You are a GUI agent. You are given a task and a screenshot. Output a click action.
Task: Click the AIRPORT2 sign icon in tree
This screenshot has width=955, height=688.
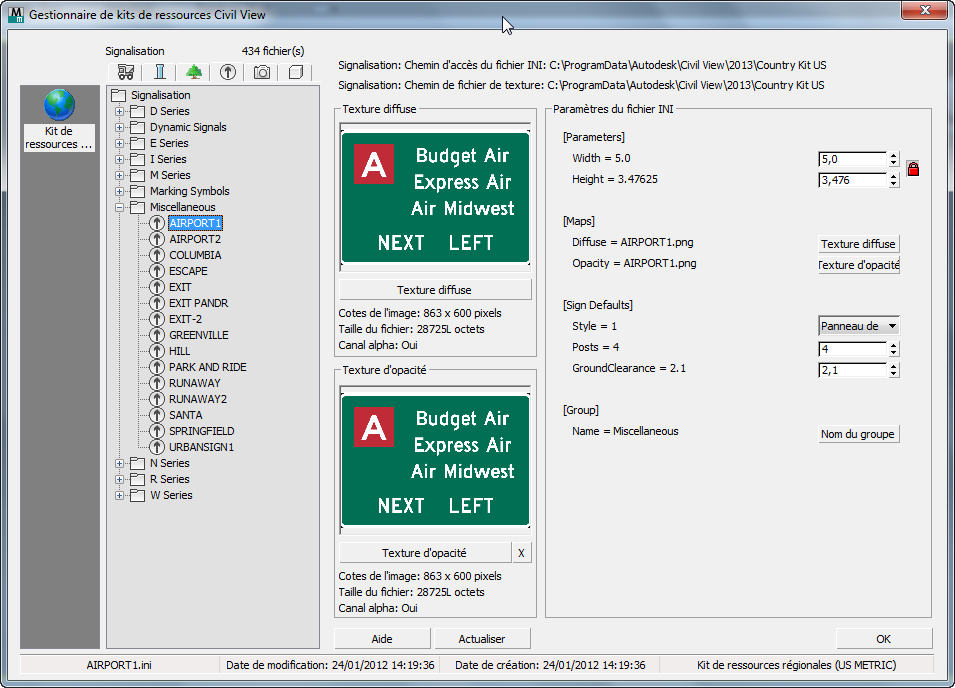pos(157,239)
